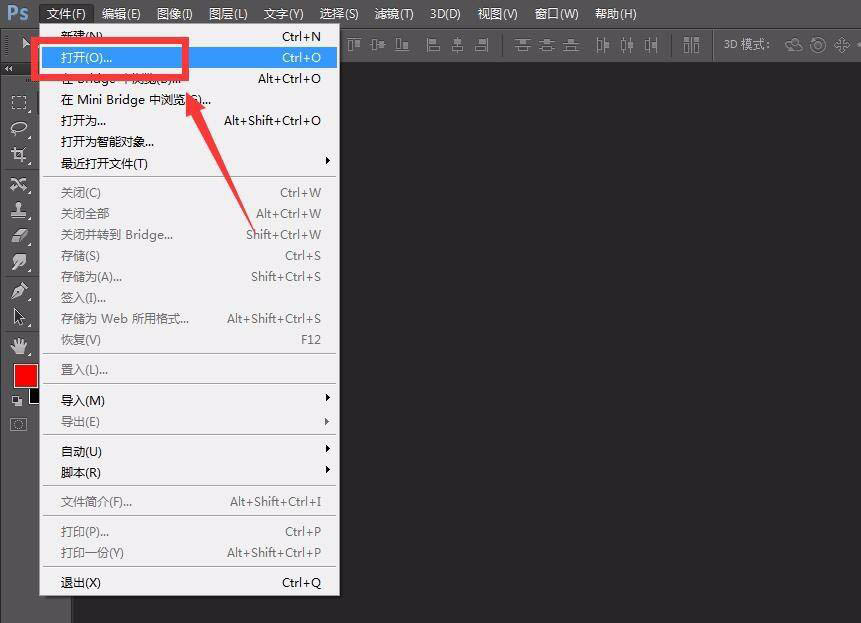Collapse the toolbar with the double-arrow chevron
Screen dimensions: 861x623
coord(10,68)
